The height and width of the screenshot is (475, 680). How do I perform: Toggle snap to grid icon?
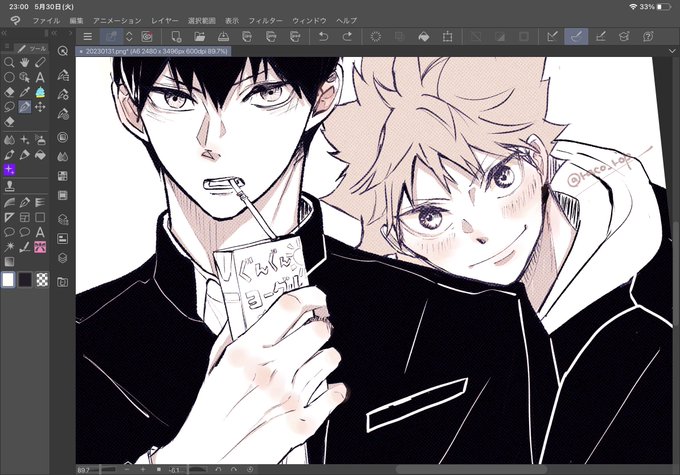click(x=600, y=36)
